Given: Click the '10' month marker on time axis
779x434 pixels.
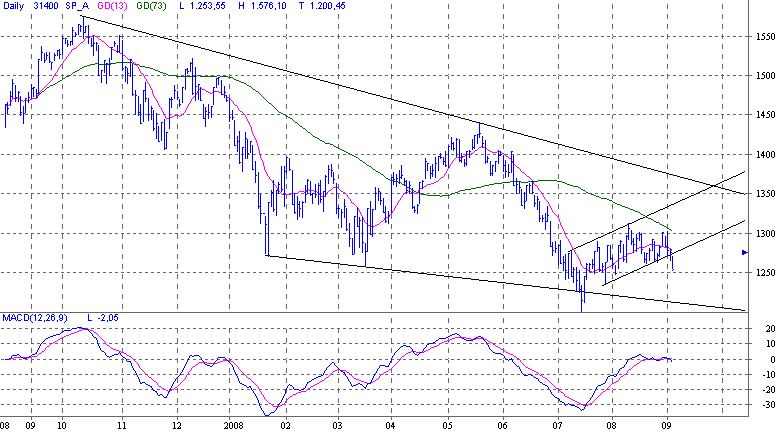Looking at the screenshot, I should (x=62, y=426).
